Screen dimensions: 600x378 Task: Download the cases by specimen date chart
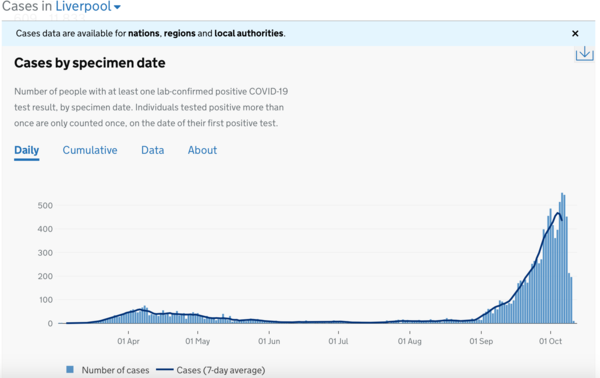pos(584,54)
